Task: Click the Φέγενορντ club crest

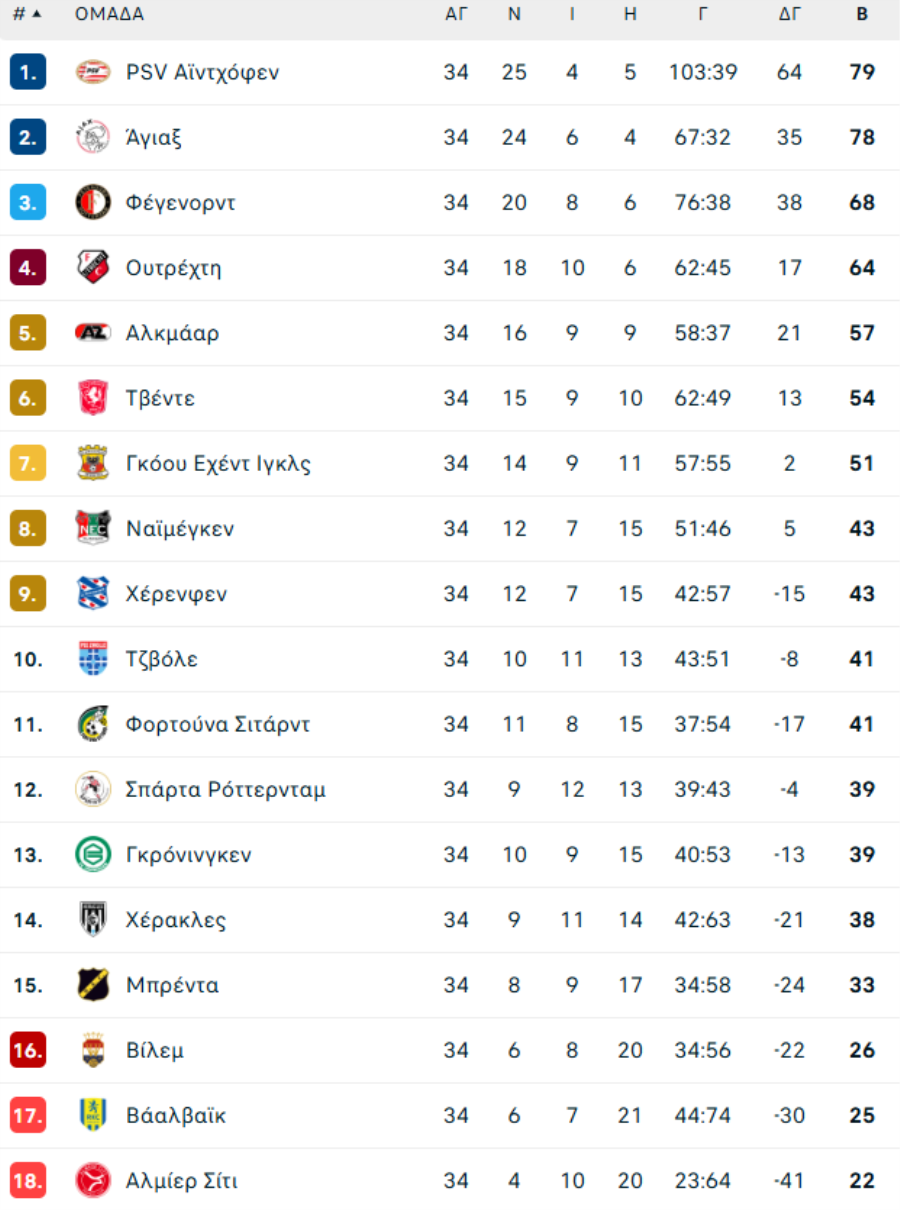Action: click(x=93, y=203)
